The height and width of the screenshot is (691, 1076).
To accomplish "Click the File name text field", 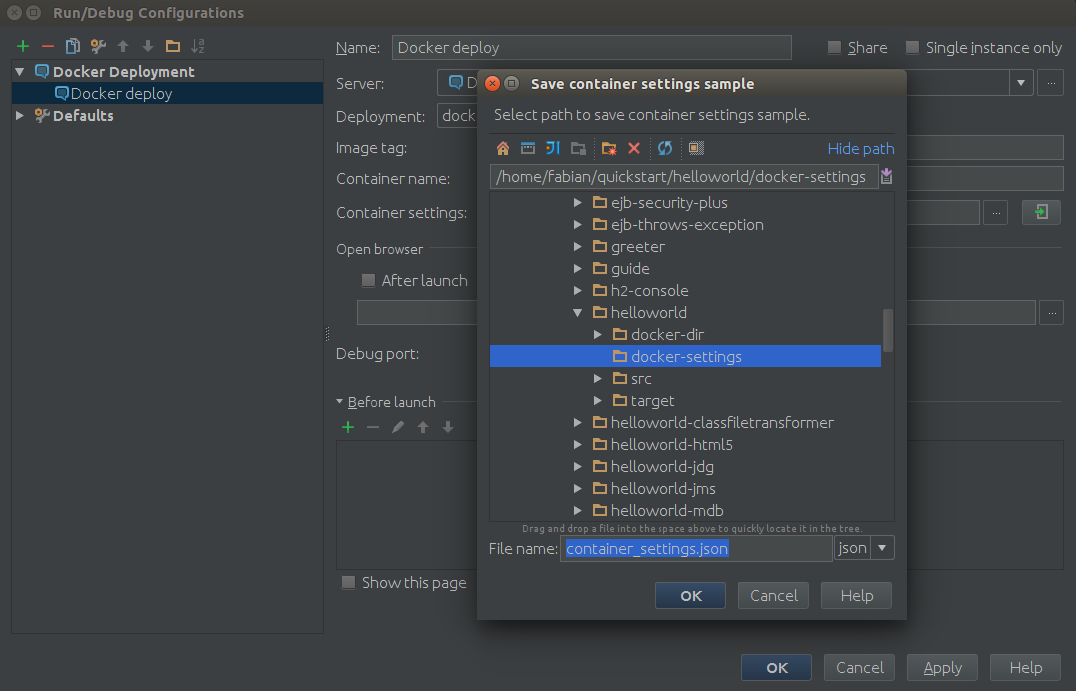I will point(695,548).
